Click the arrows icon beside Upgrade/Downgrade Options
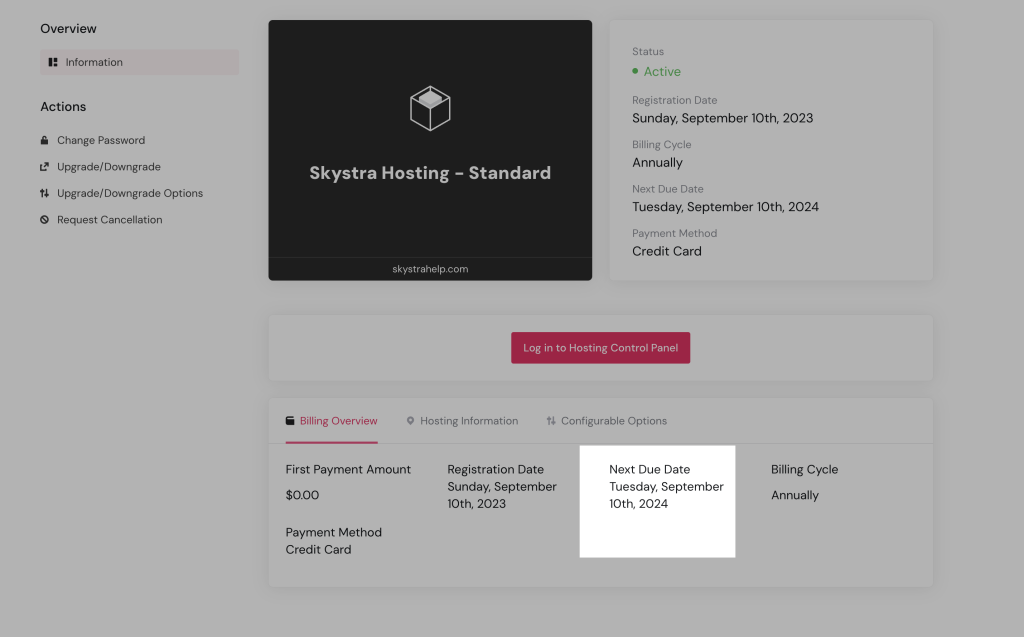The height and width of the screenshot is (637, 1024). point(44,193)
